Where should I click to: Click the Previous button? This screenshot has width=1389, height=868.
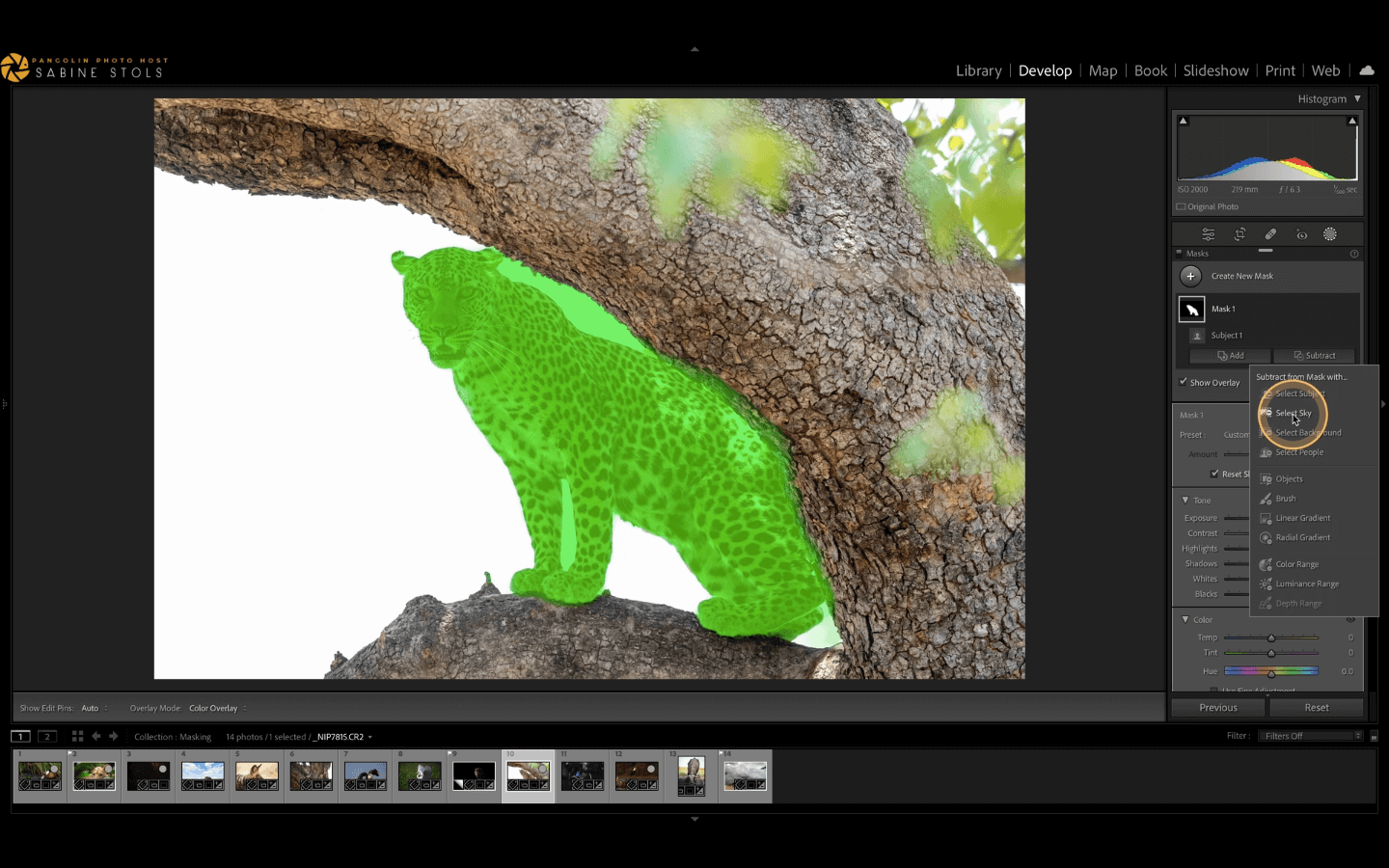[x=1218, y=708]
